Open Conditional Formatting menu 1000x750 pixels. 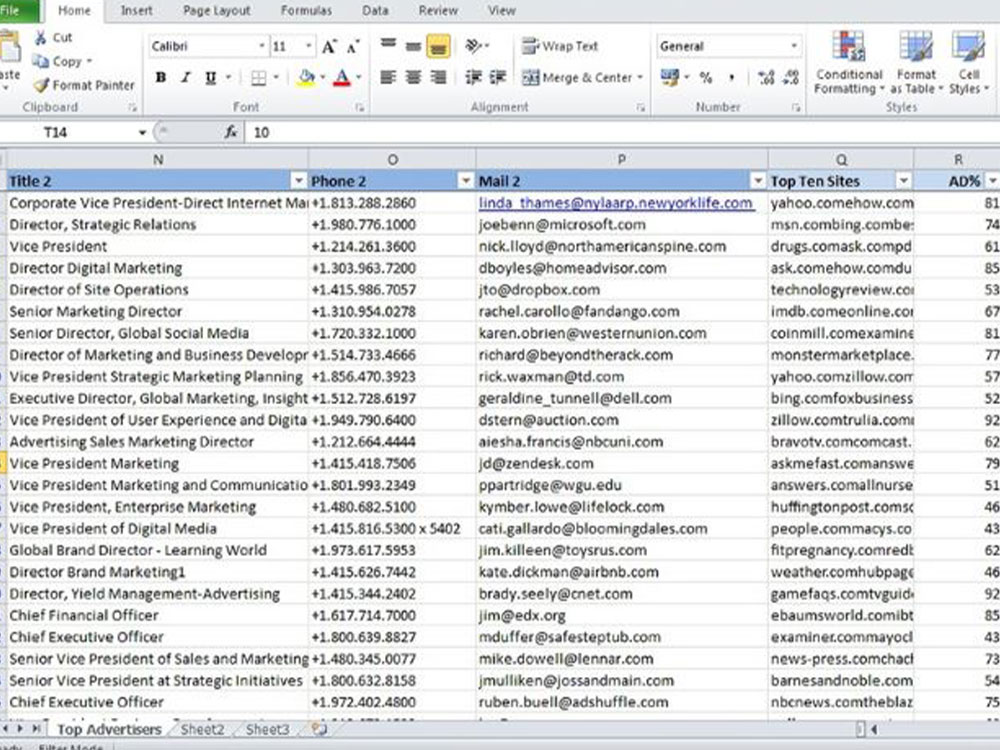849,62
